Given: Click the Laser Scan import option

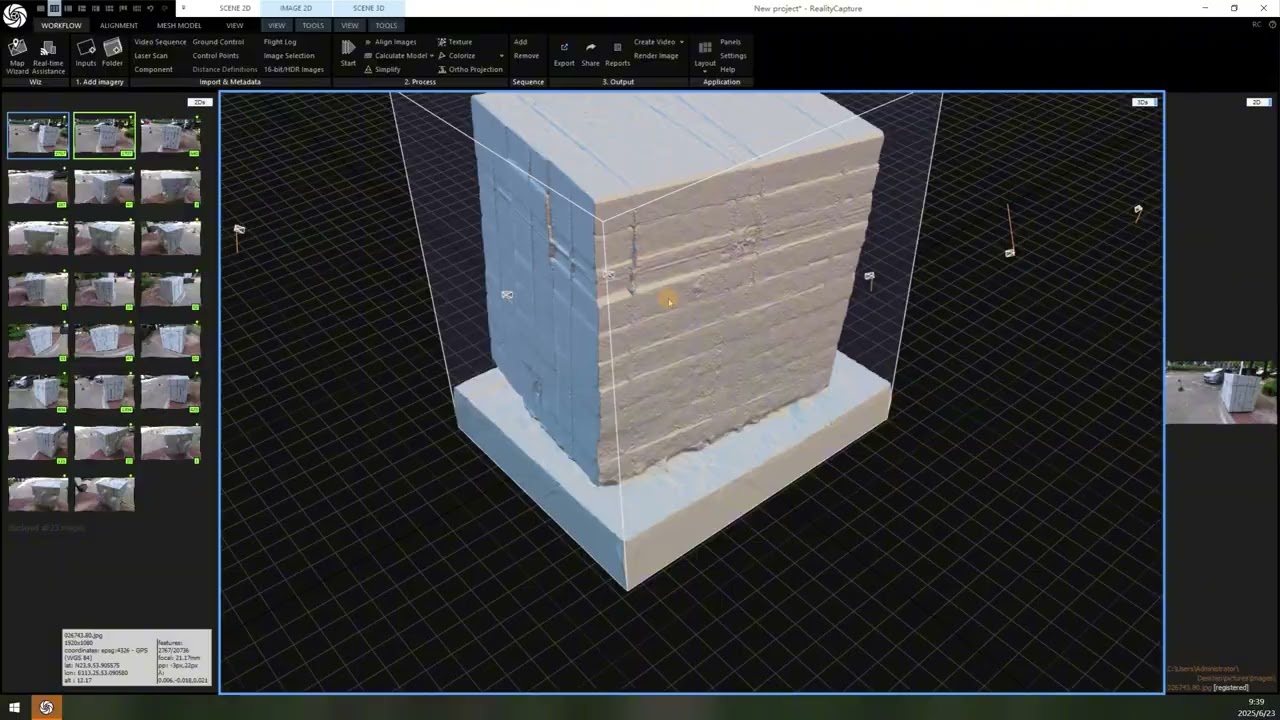Looking at the screenshot, I should point(151,56).
